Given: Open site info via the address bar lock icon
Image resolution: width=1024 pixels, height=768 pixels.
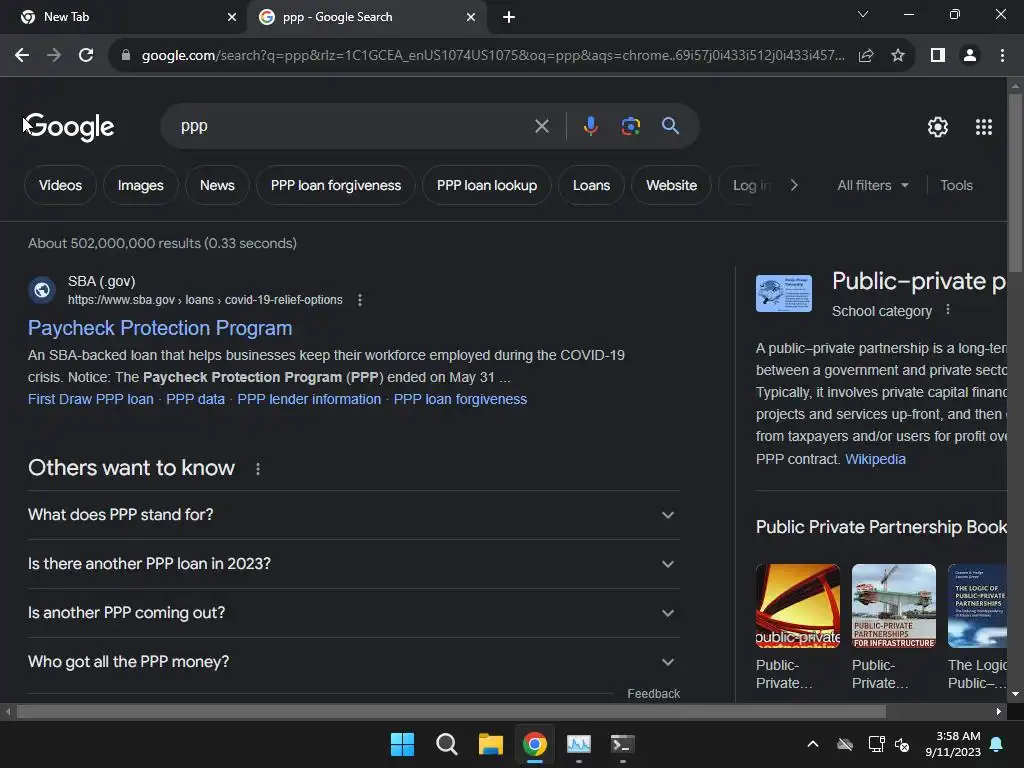Looking at the screenshot, I should (126, 56).
